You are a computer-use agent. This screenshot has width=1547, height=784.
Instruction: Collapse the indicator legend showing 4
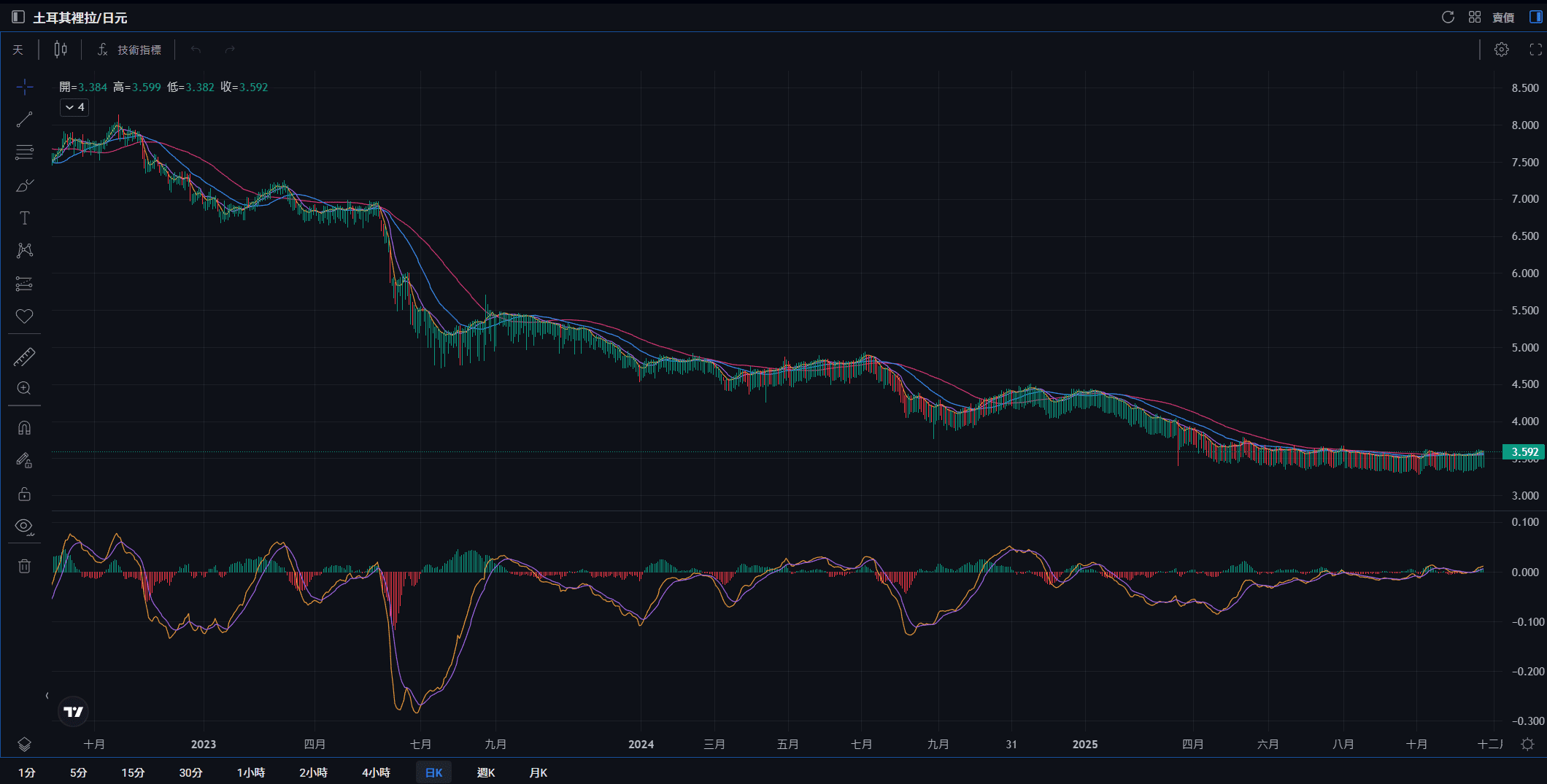(74, 107)
